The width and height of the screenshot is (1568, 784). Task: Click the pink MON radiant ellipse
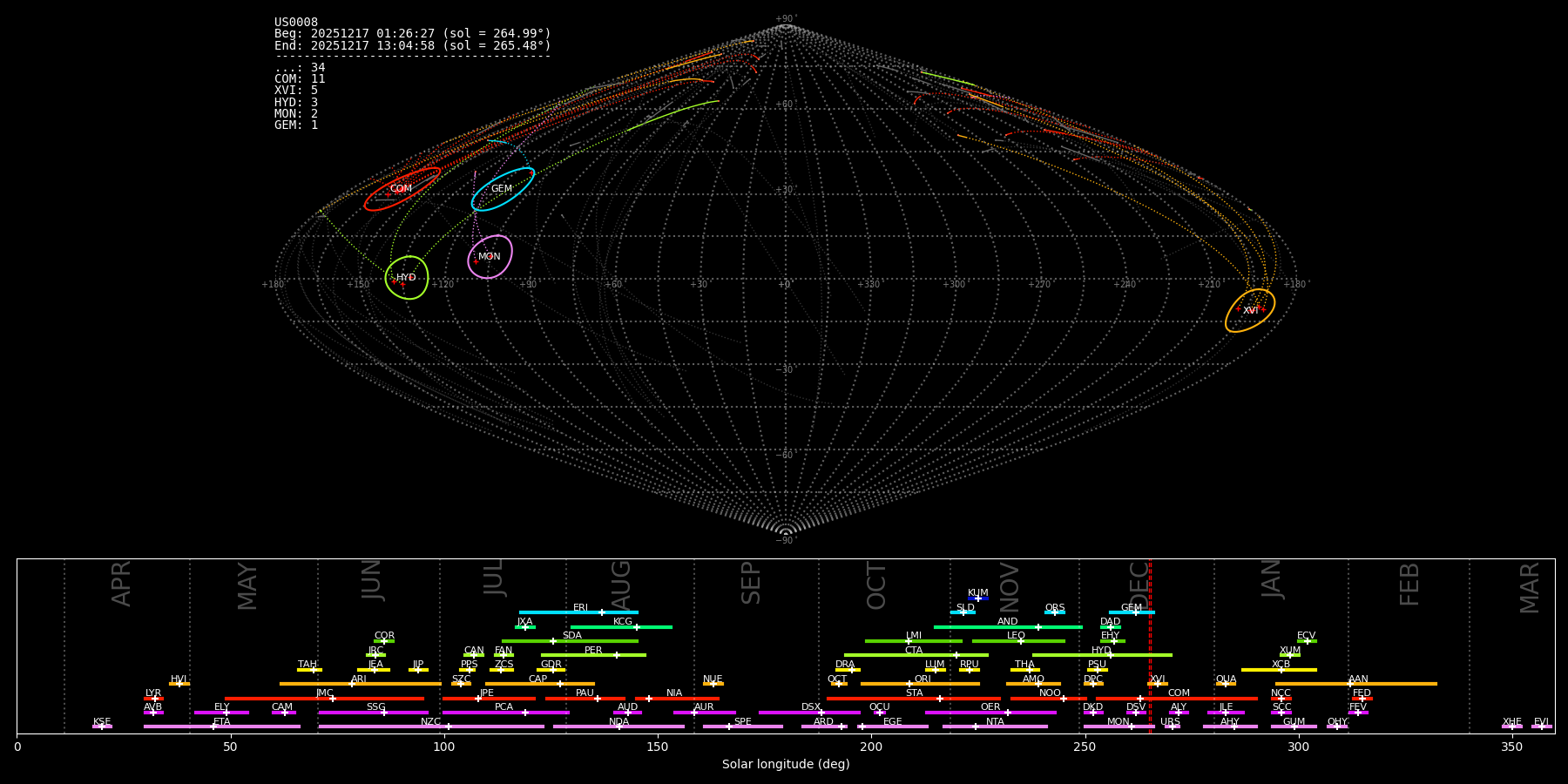pos(490,257)
